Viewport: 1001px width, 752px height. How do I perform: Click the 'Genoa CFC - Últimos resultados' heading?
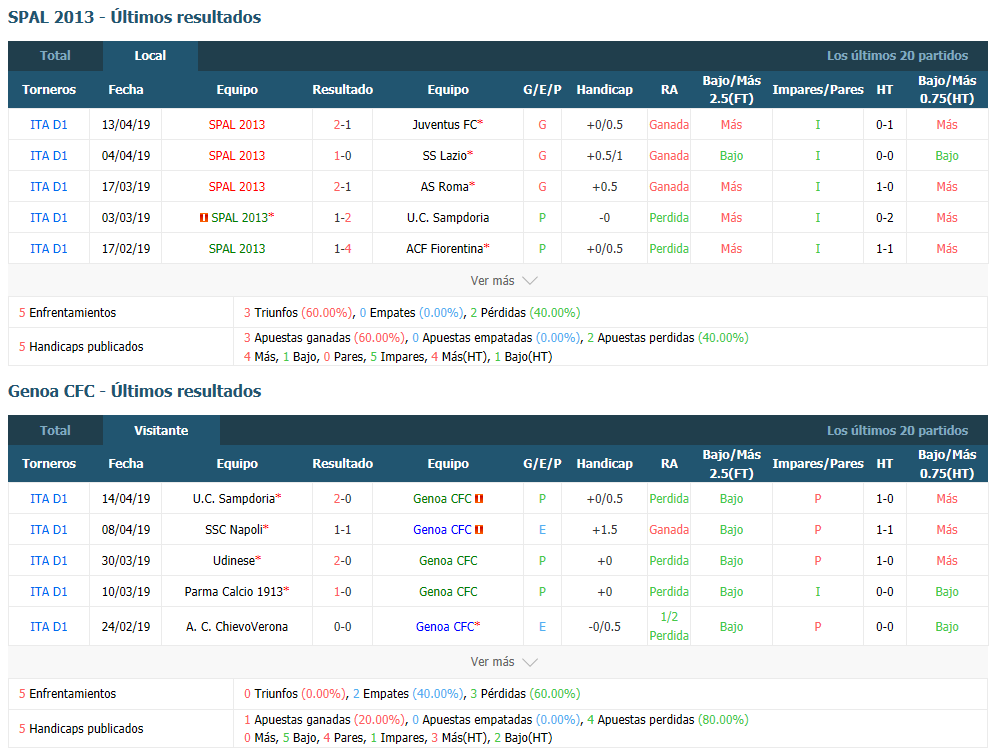(x=135, y=391)
